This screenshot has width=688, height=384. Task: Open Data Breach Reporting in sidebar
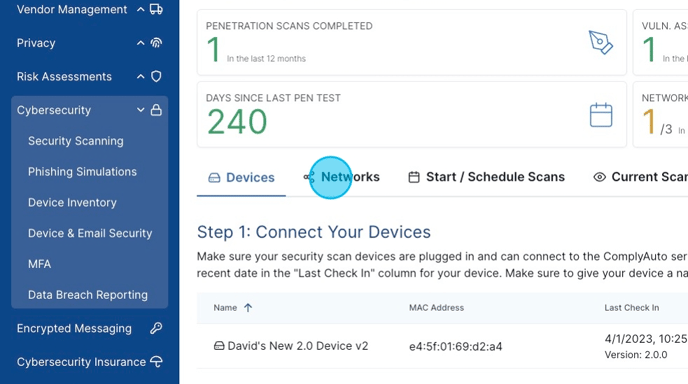tap(88, 294)
